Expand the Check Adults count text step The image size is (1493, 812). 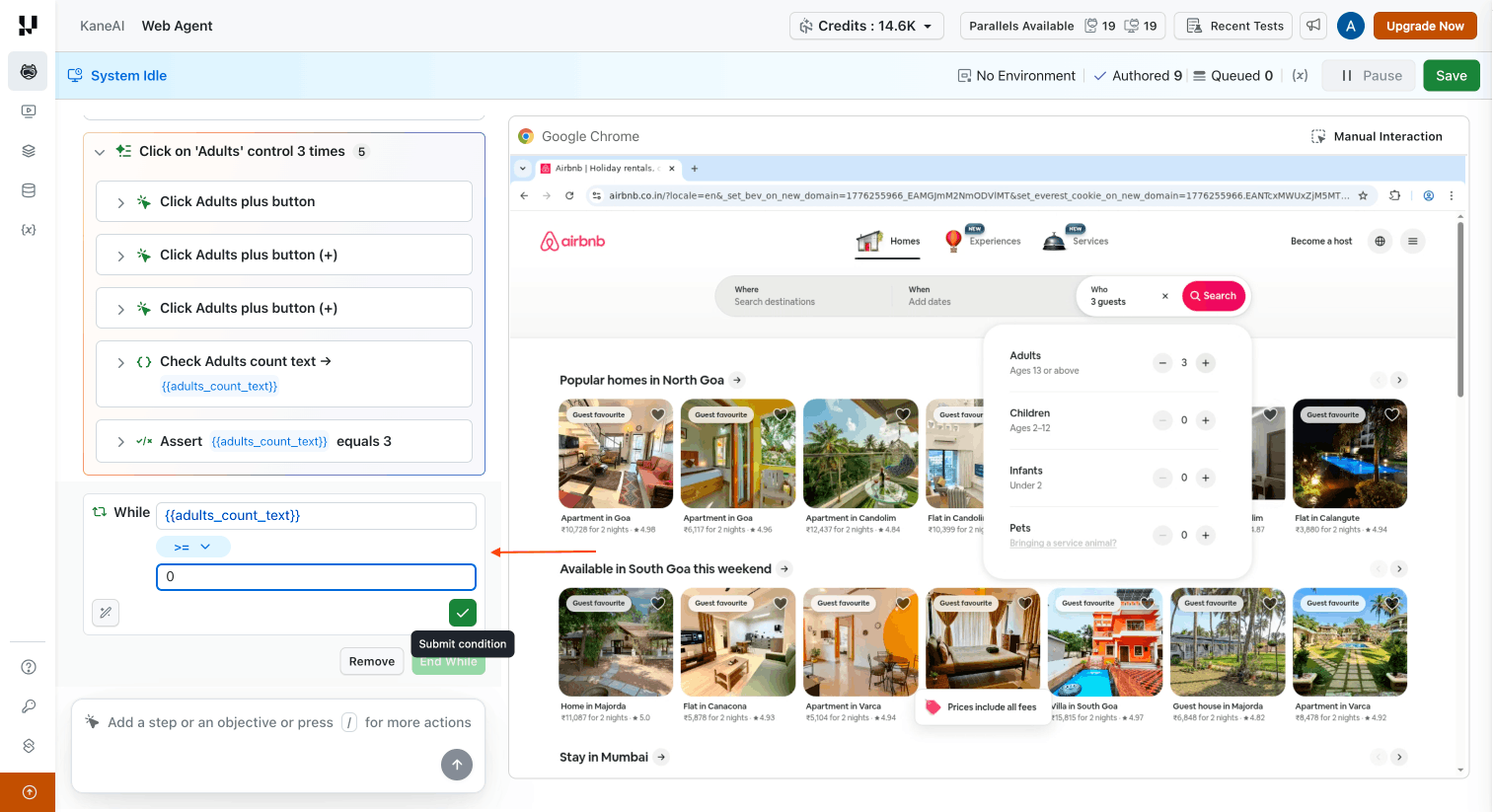coord(121,362)
